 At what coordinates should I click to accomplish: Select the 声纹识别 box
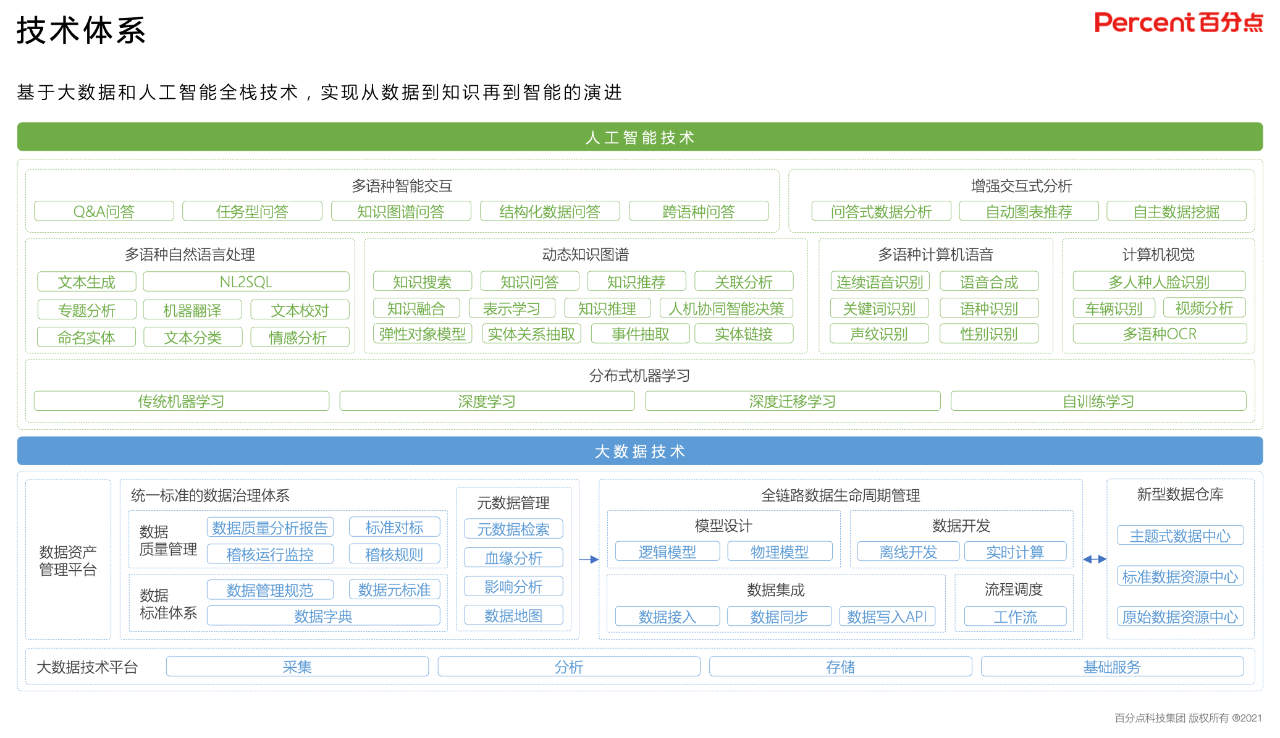pyautogui.click(x=880, y=334)
